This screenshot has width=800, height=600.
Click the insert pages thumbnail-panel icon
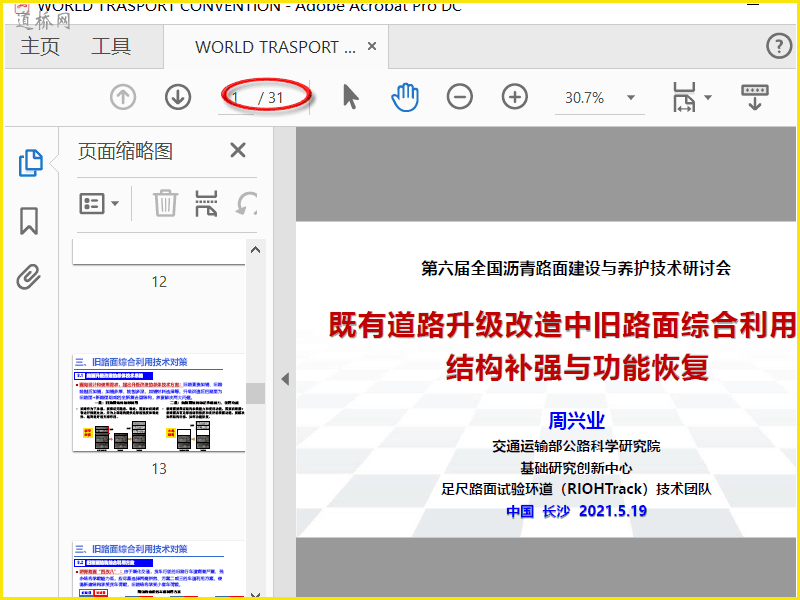[206, 204]
